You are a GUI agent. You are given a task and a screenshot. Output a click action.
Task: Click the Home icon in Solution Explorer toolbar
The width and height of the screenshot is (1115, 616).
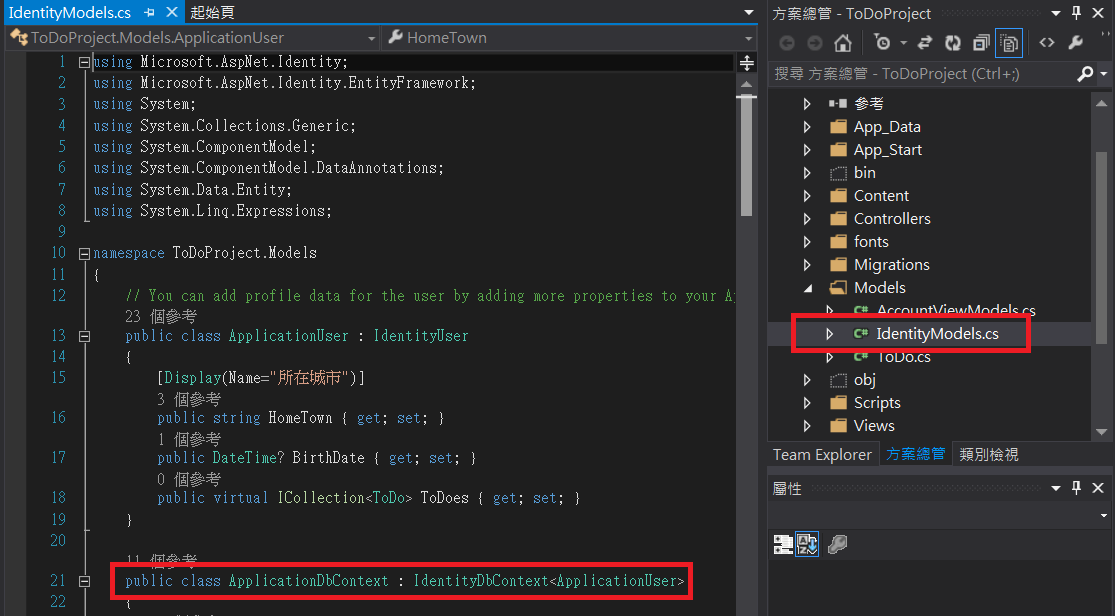[x=843, y=43]
